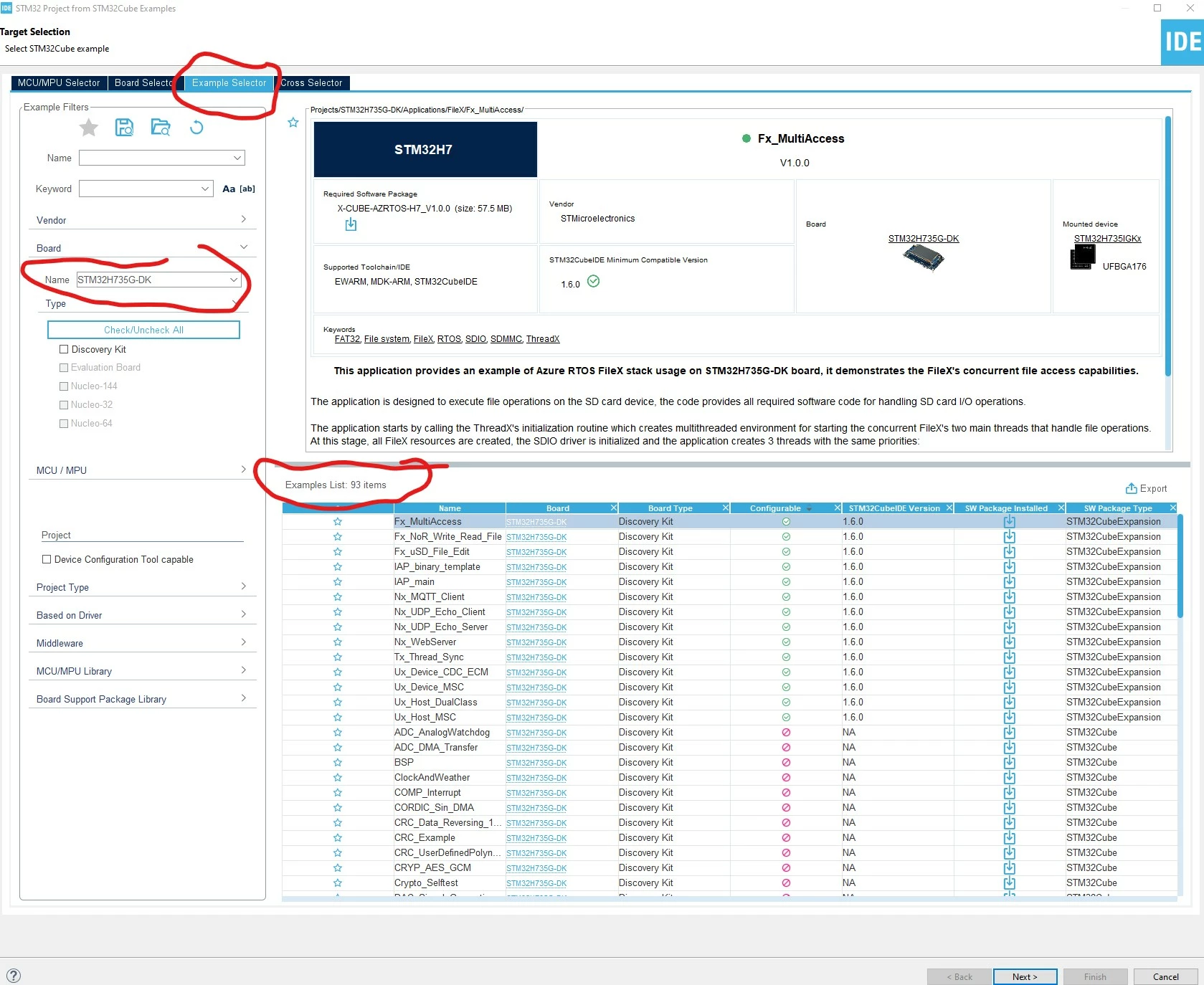Star the ADC_AnalogWatchdog example row
This screenshot has height=985, width=1204.
point(338,733)
